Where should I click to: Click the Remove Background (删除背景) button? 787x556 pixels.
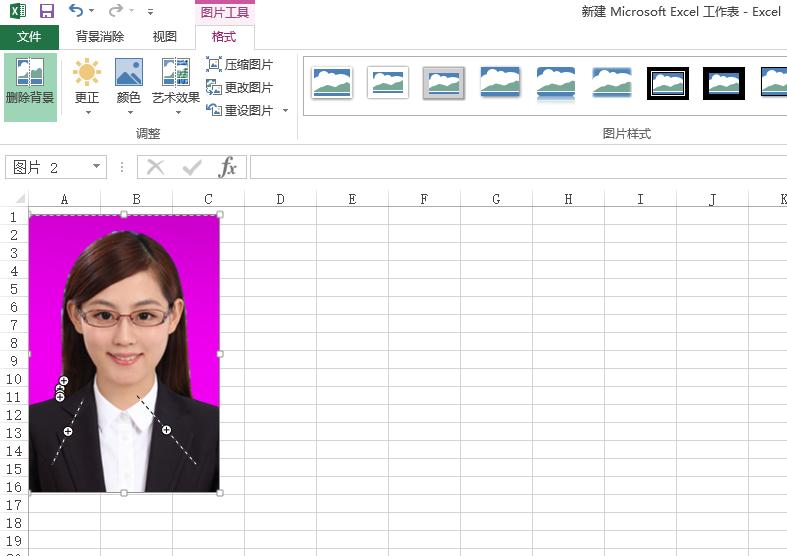[30, 86]
